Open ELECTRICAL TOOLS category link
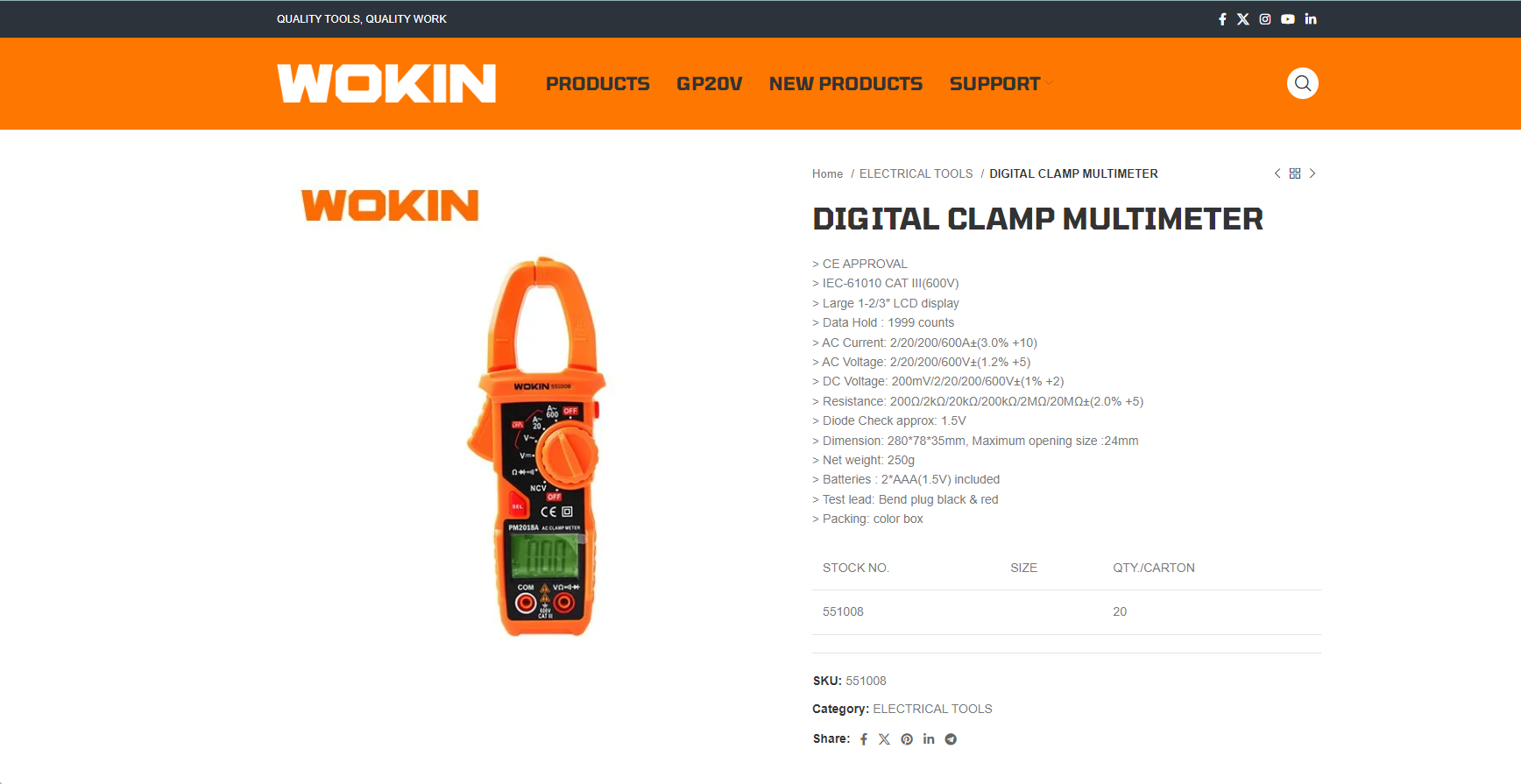1521x784 pixels. coord(932,709)
